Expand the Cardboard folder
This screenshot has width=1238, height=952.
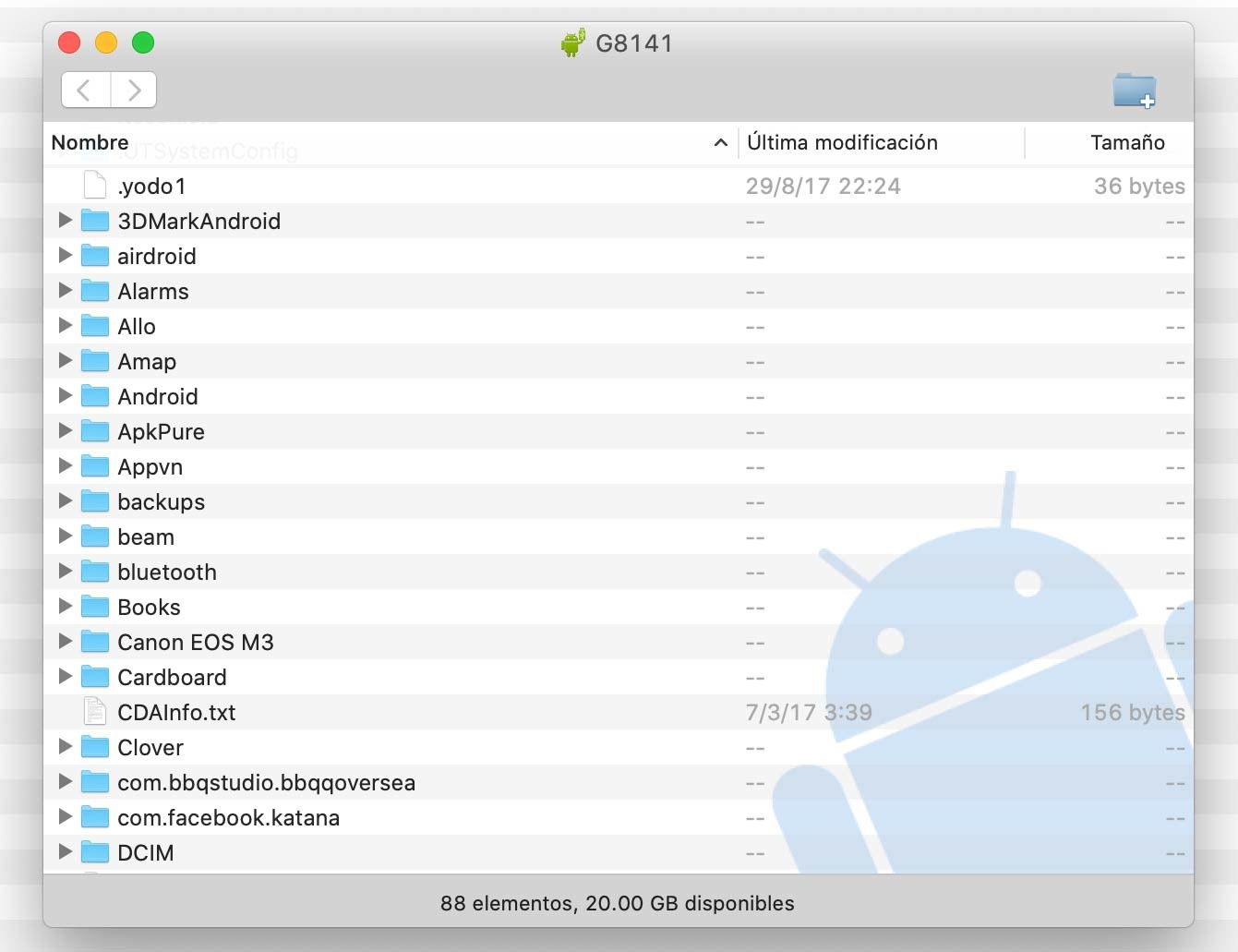point(65,677)
